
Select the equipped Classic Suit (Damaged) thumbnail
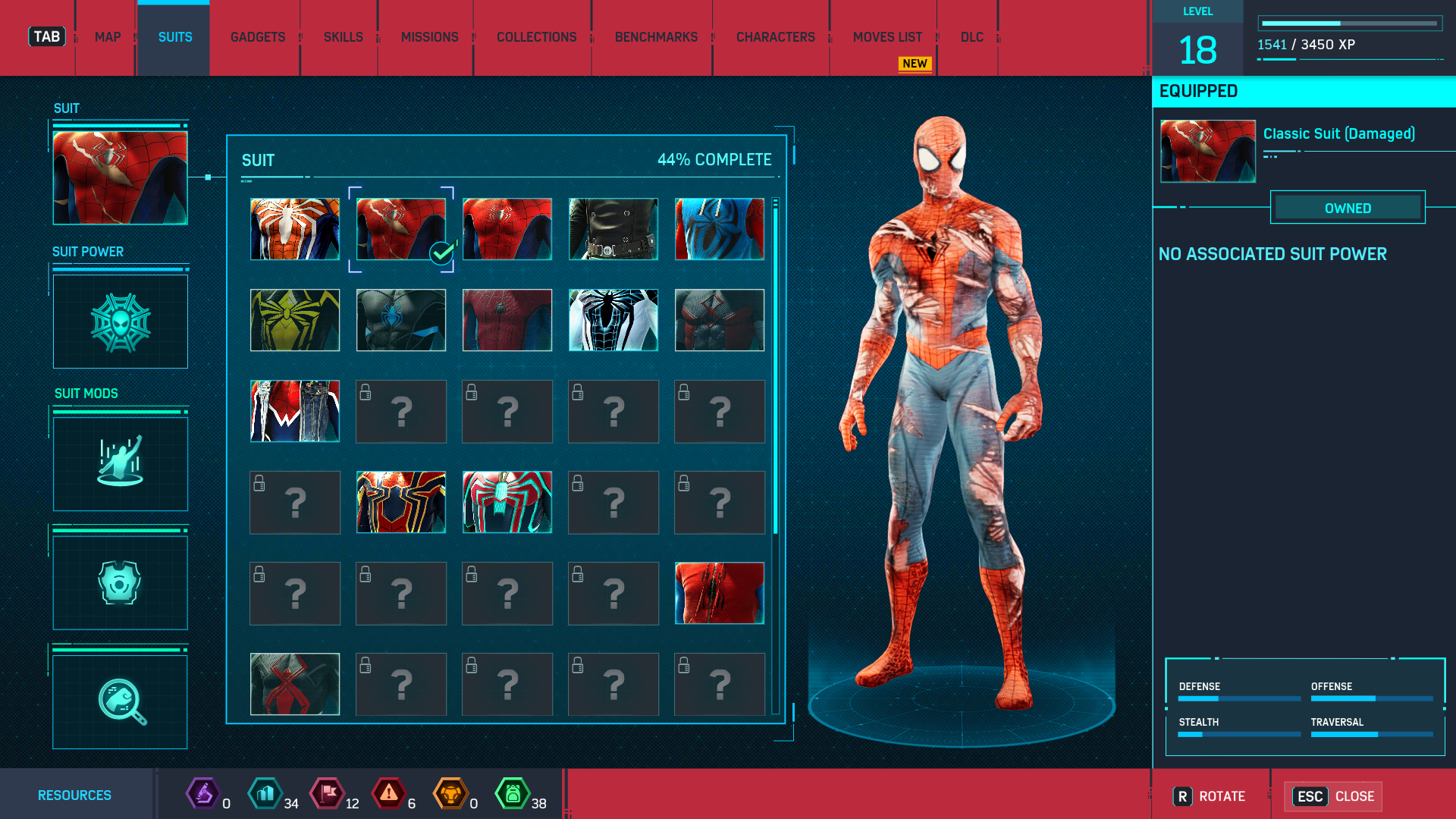401,229
